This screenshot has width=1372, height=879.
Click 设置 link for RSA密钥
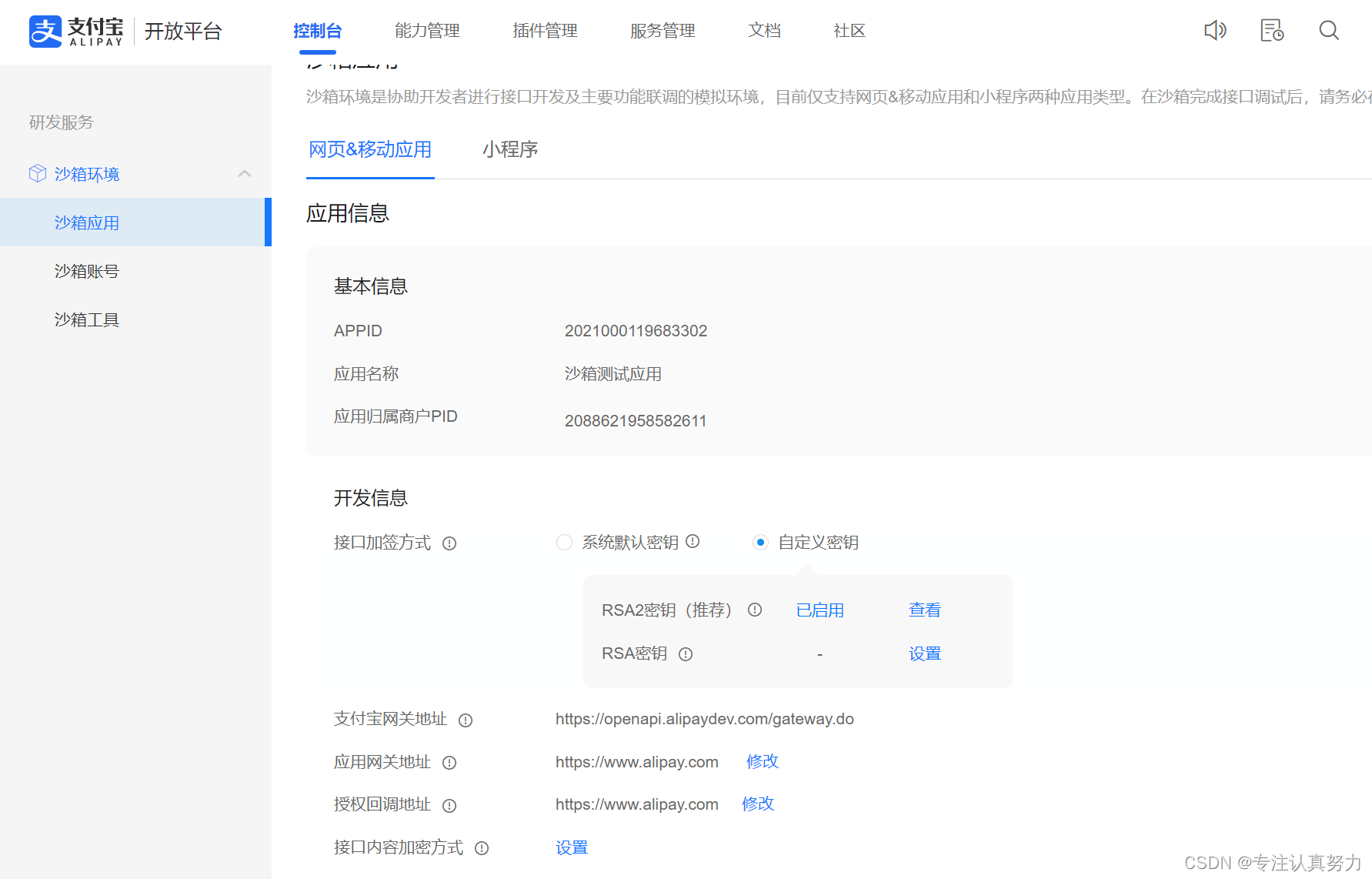coord(924,654)
